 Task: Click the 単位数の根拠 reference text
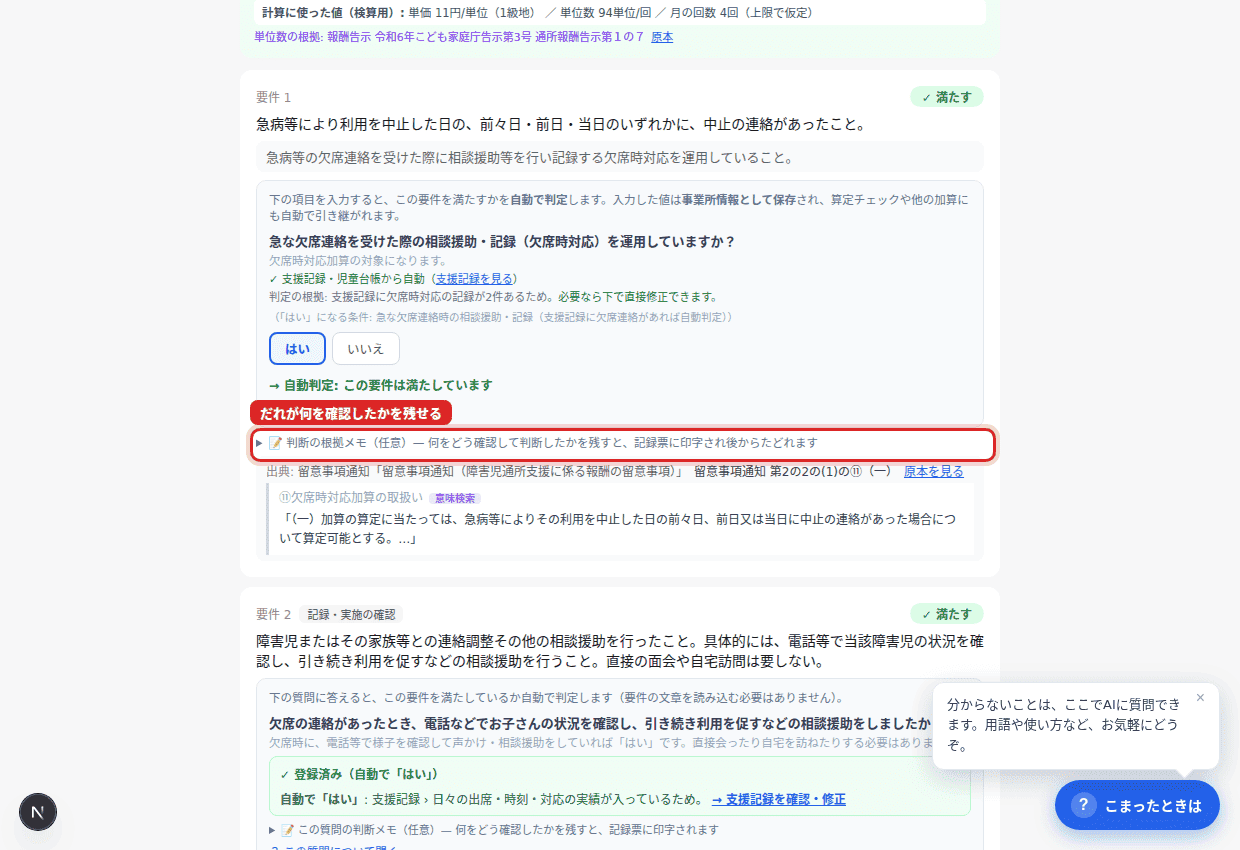[x=451, y=37]
